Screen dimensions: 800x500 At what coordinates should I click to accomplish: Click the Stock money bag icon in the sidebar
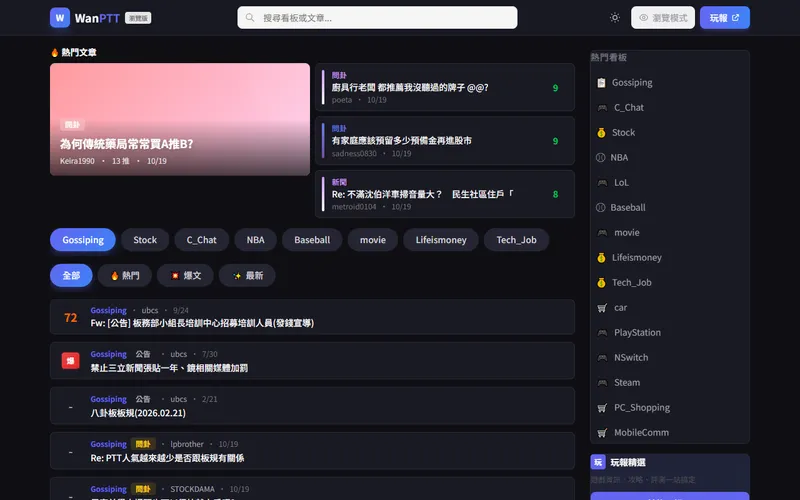[x=602, y=133]
